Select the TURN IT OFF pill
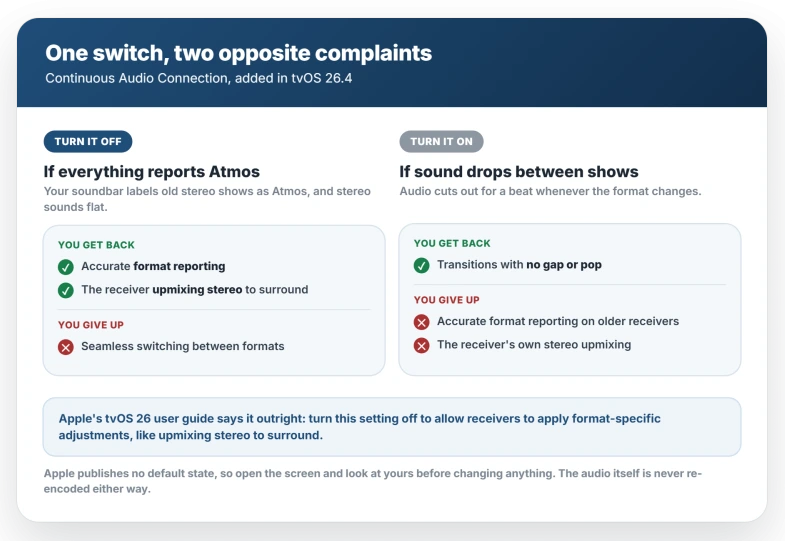The height and width of the screenshot is (541, 785). (88, 142)
